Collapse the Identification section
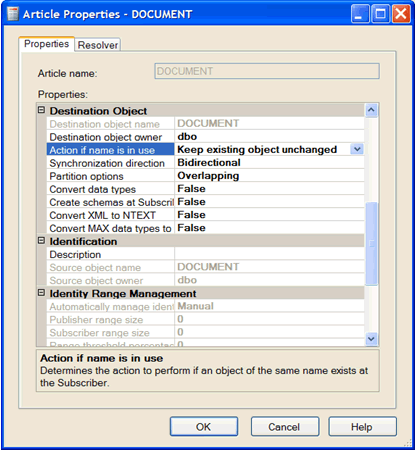Viewport: 415px width, 451px height. point(41,241)
